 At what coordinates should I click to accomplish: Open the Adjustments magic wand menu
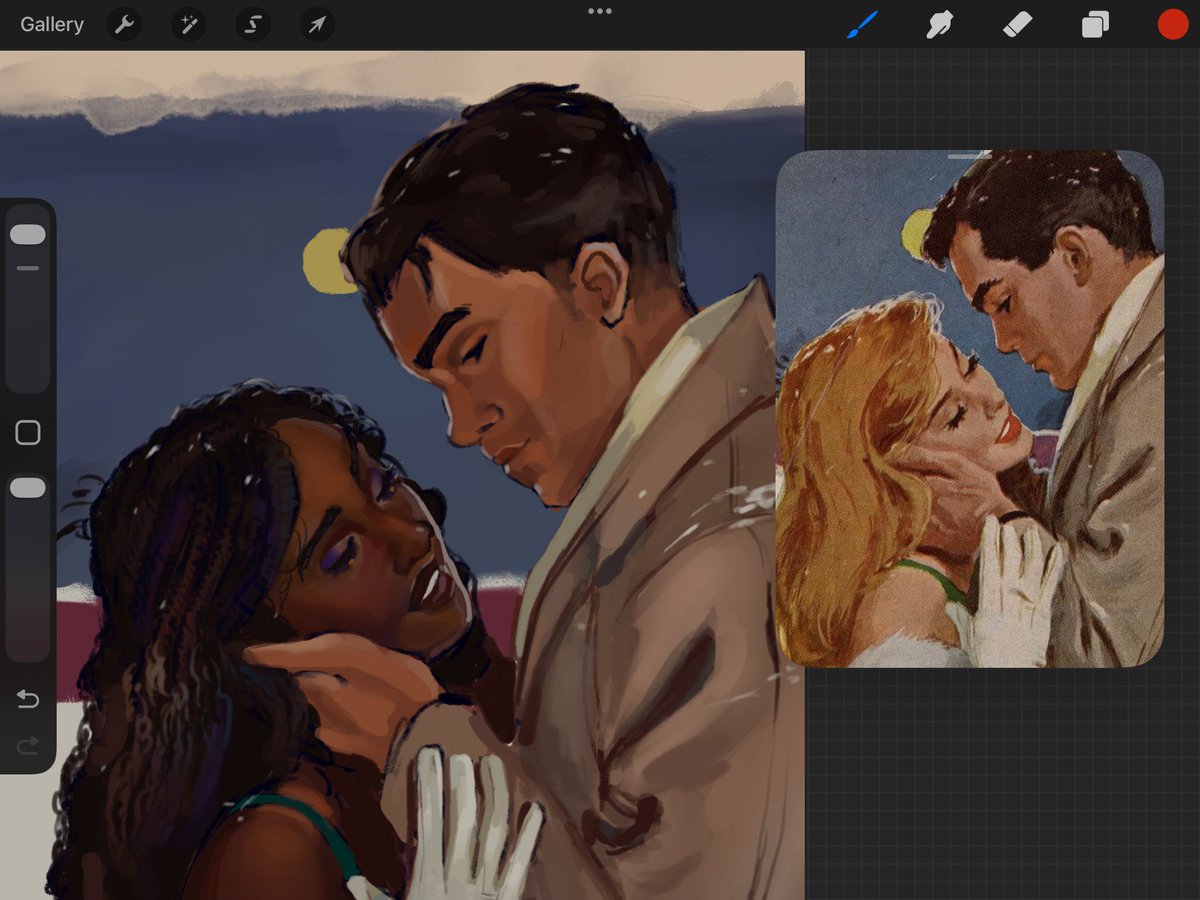[x=188, y=24]
